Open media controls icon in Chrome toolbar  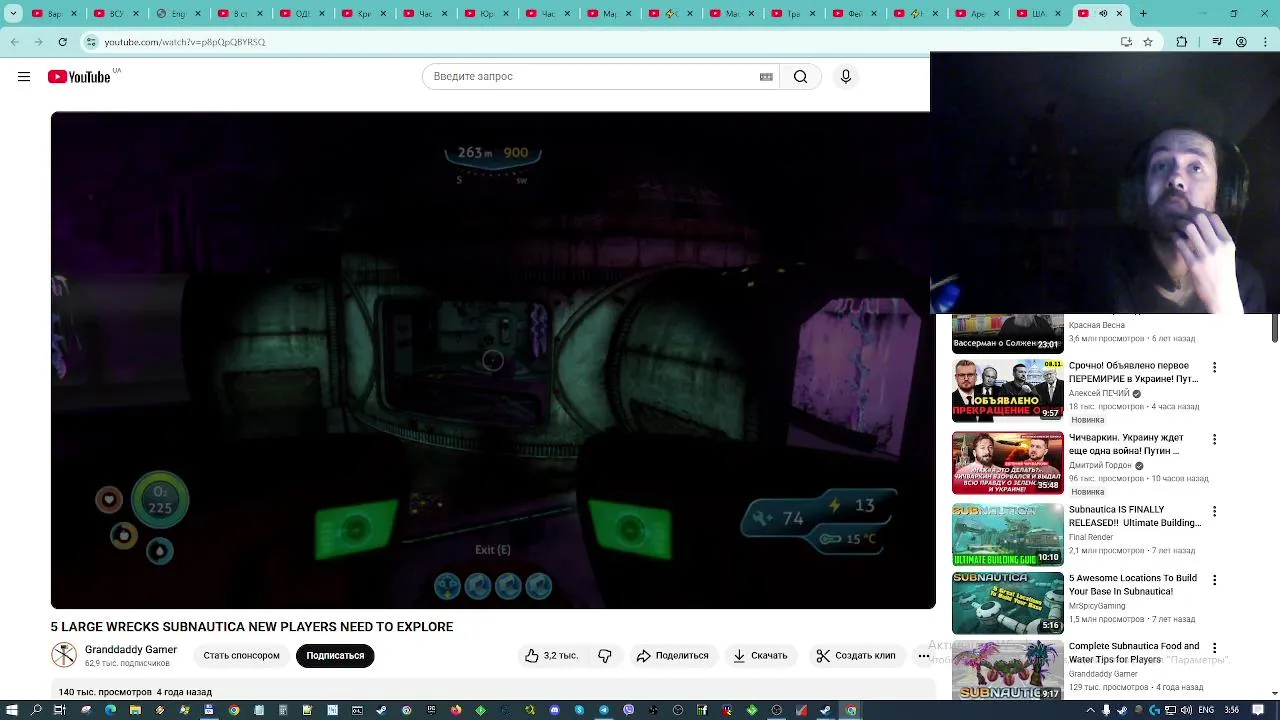coord(1217,42)
